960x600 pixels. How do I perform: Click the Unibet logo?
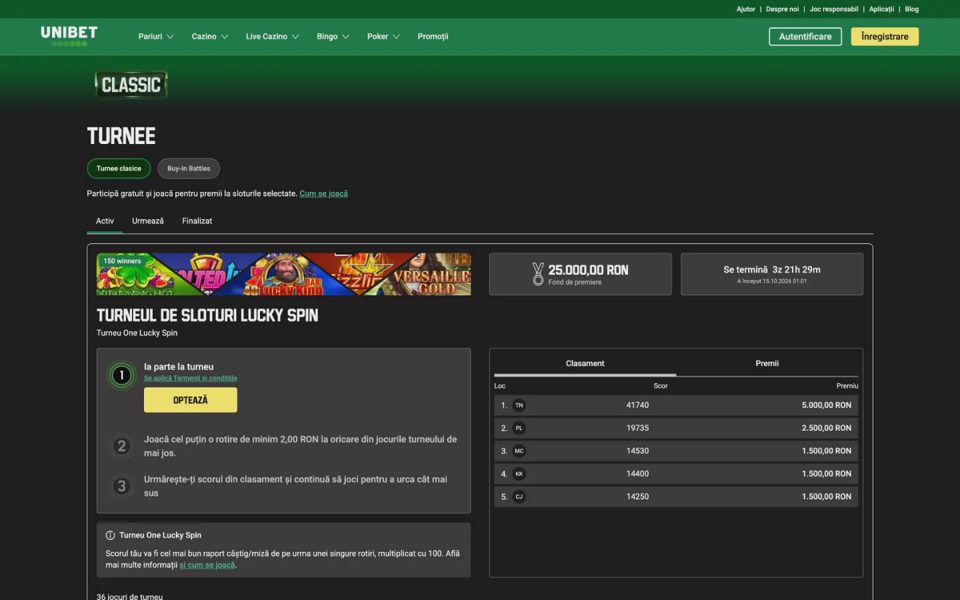[x=69, y=36]
